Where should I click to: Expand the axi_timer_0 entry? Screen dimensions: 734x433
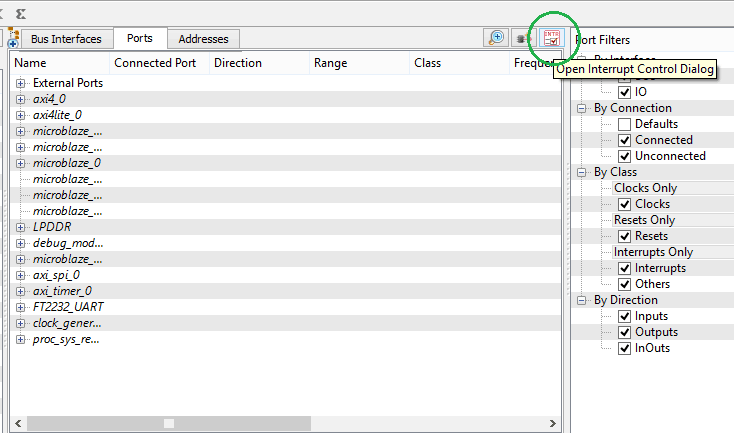click(x=20, y=291)
